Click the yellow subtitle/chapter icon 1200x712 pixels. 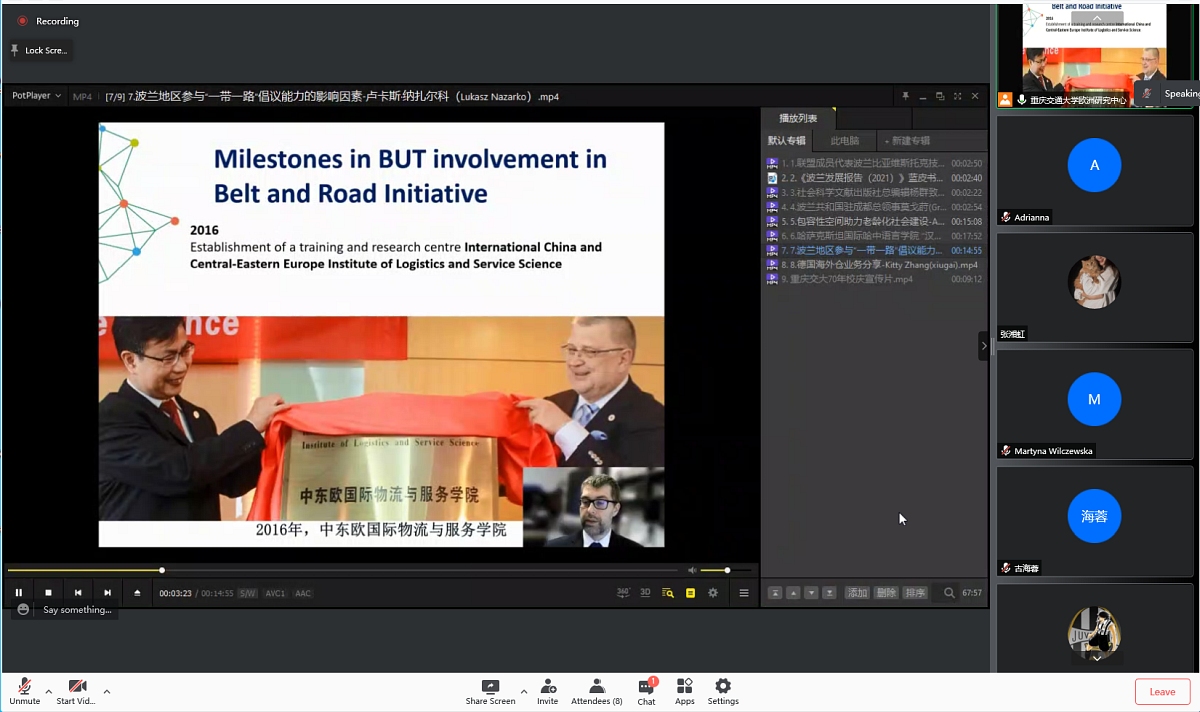(690, 593)
